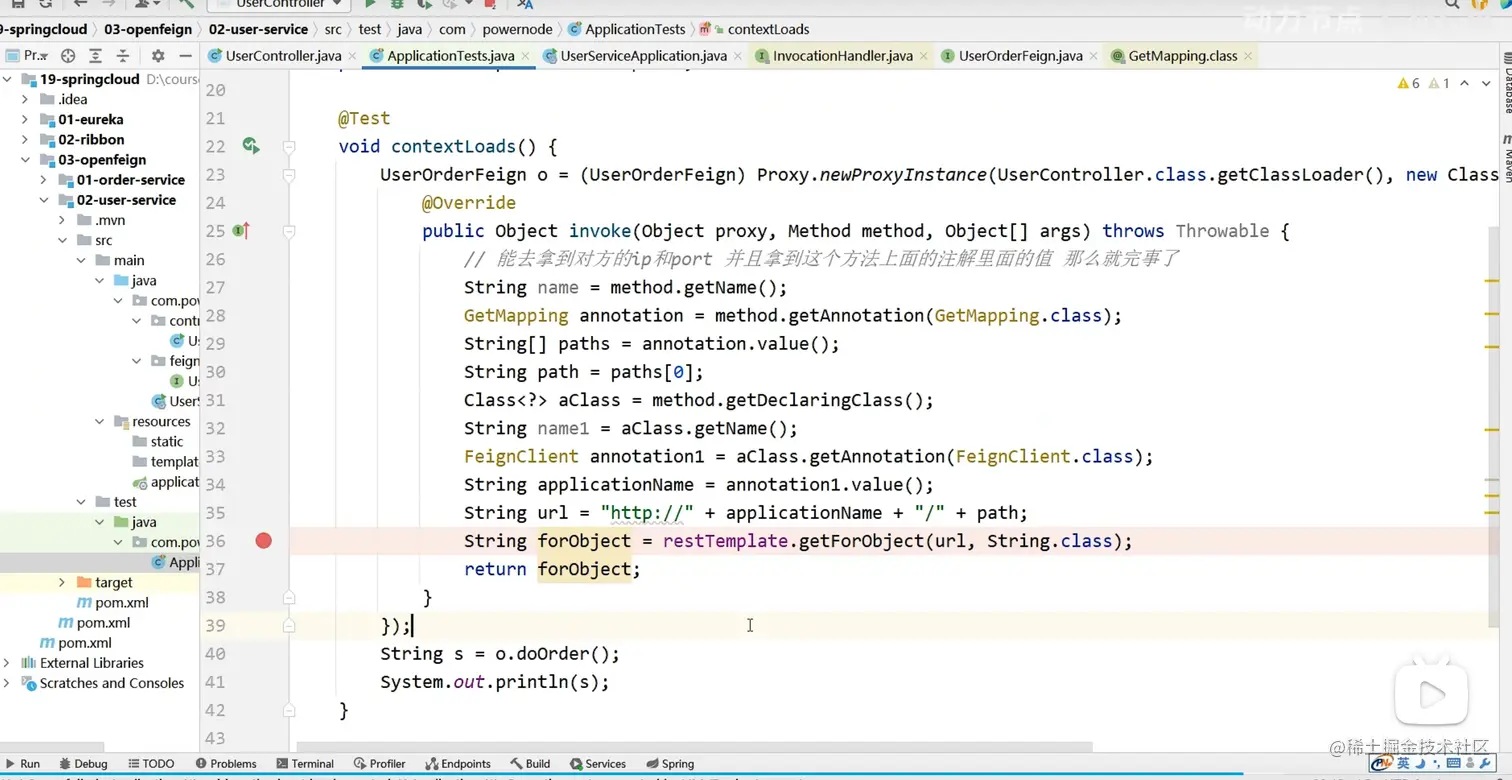Open the Run tool window
The image size is (1512, 780).
[22, 763]
